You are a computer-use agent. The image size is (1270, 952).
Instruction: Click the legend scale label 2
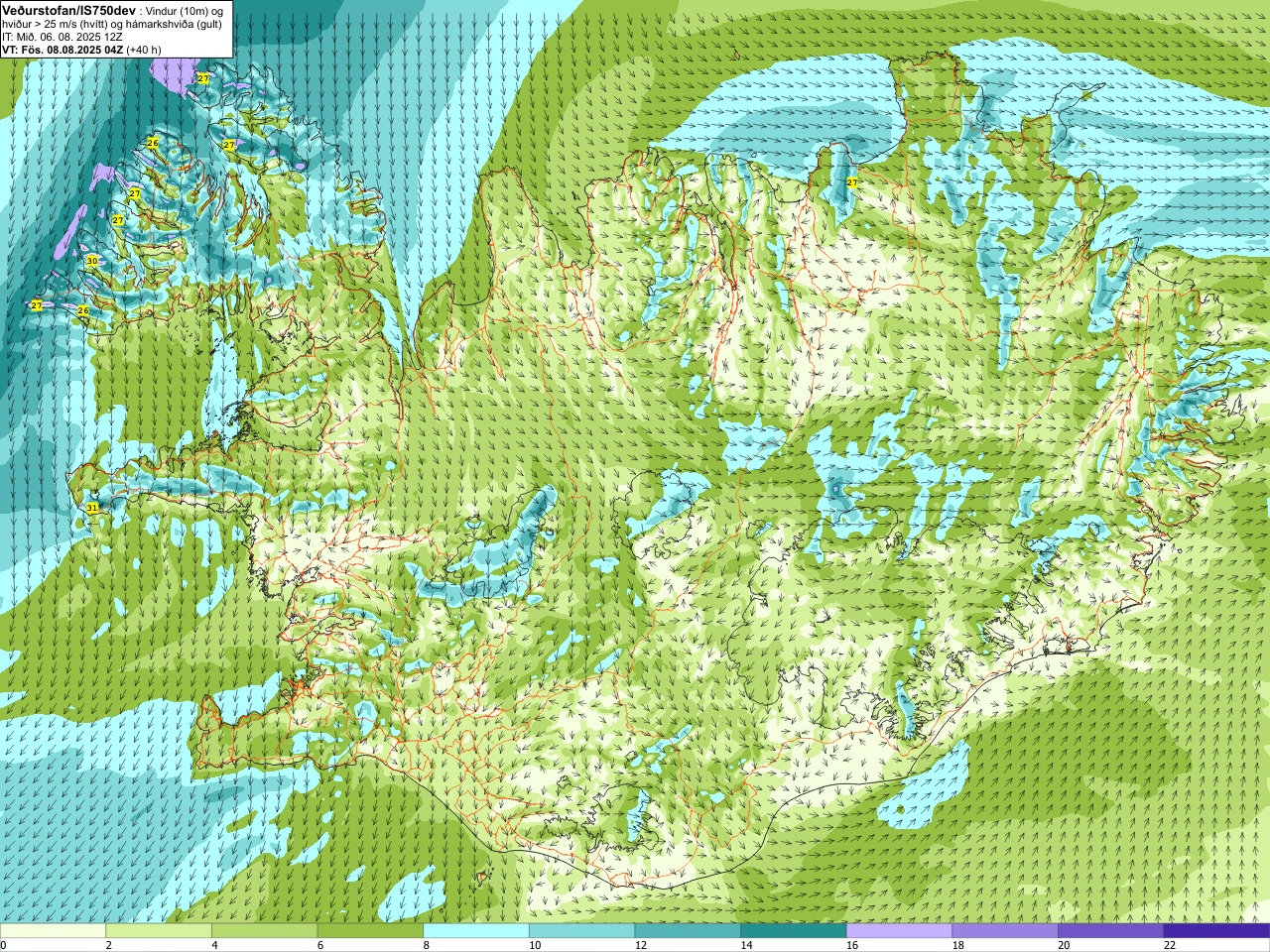tap(108, 945)
